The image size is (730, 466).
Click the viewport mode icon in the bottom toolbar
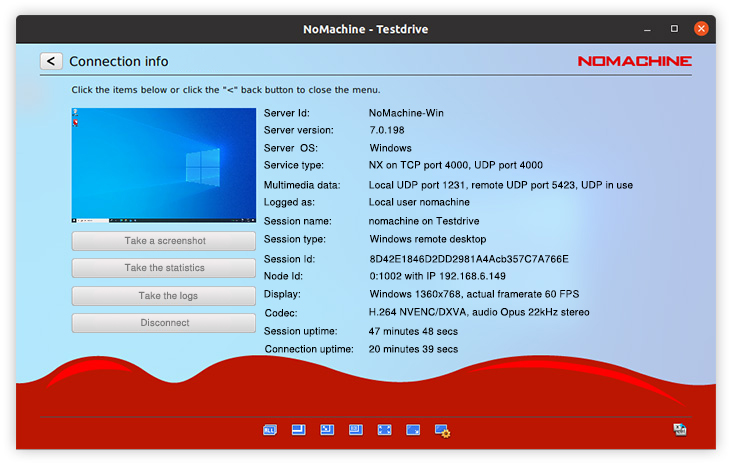pyautogui.click(x=413, y=430)
